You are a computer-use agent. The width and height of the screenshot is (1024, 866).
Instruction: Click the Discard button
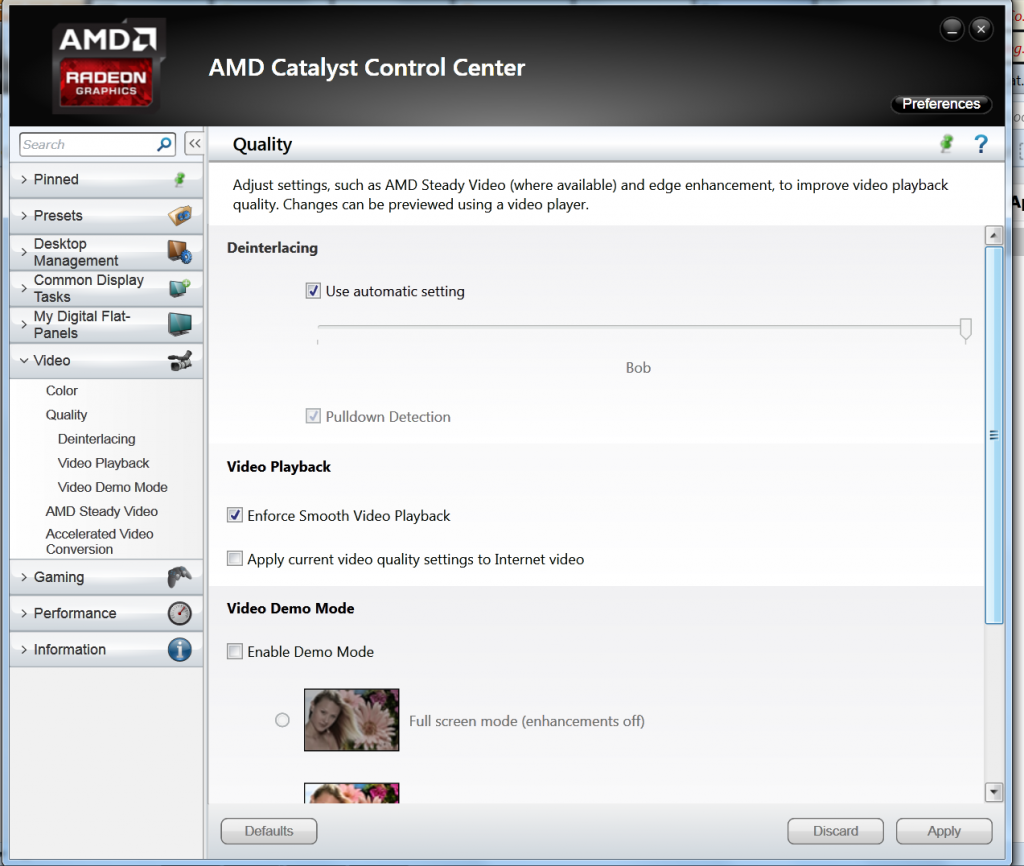click(835, 831)
